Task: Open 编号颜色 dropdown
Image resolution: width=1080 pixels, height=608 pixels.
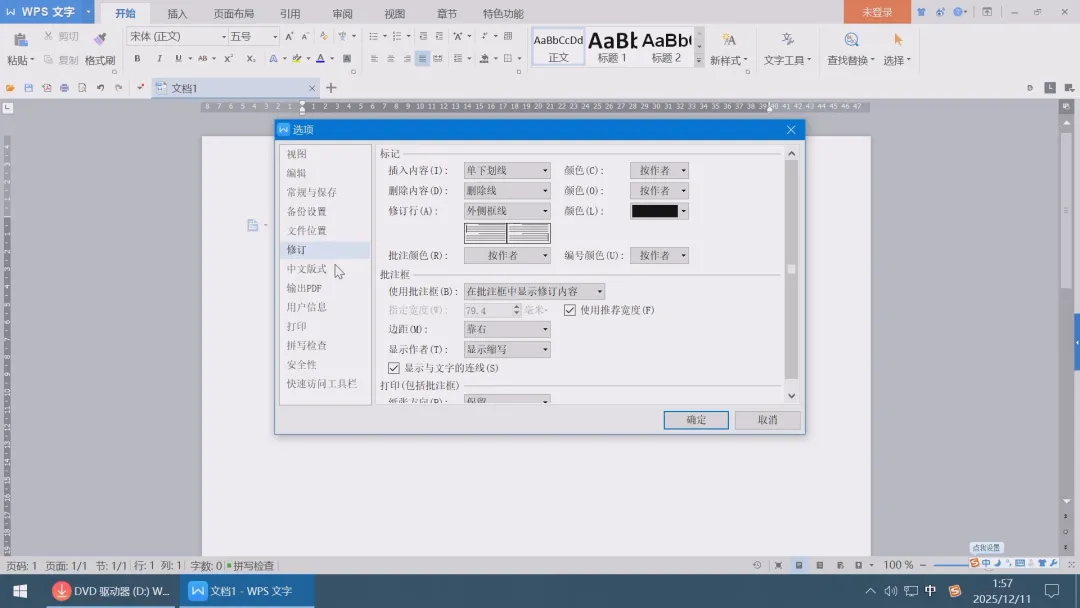Action: pyautogui.click(x=659, y=255)
